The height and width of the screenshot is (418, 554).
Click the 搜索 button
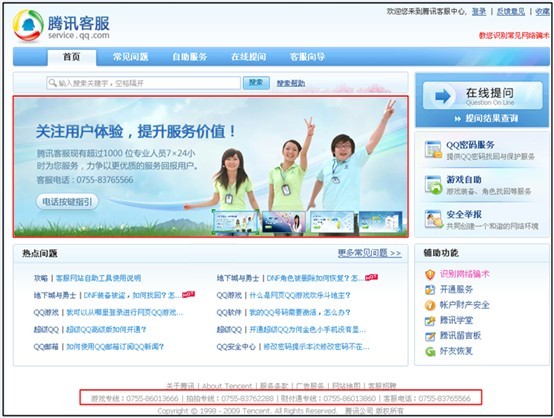tap(256, 83)
